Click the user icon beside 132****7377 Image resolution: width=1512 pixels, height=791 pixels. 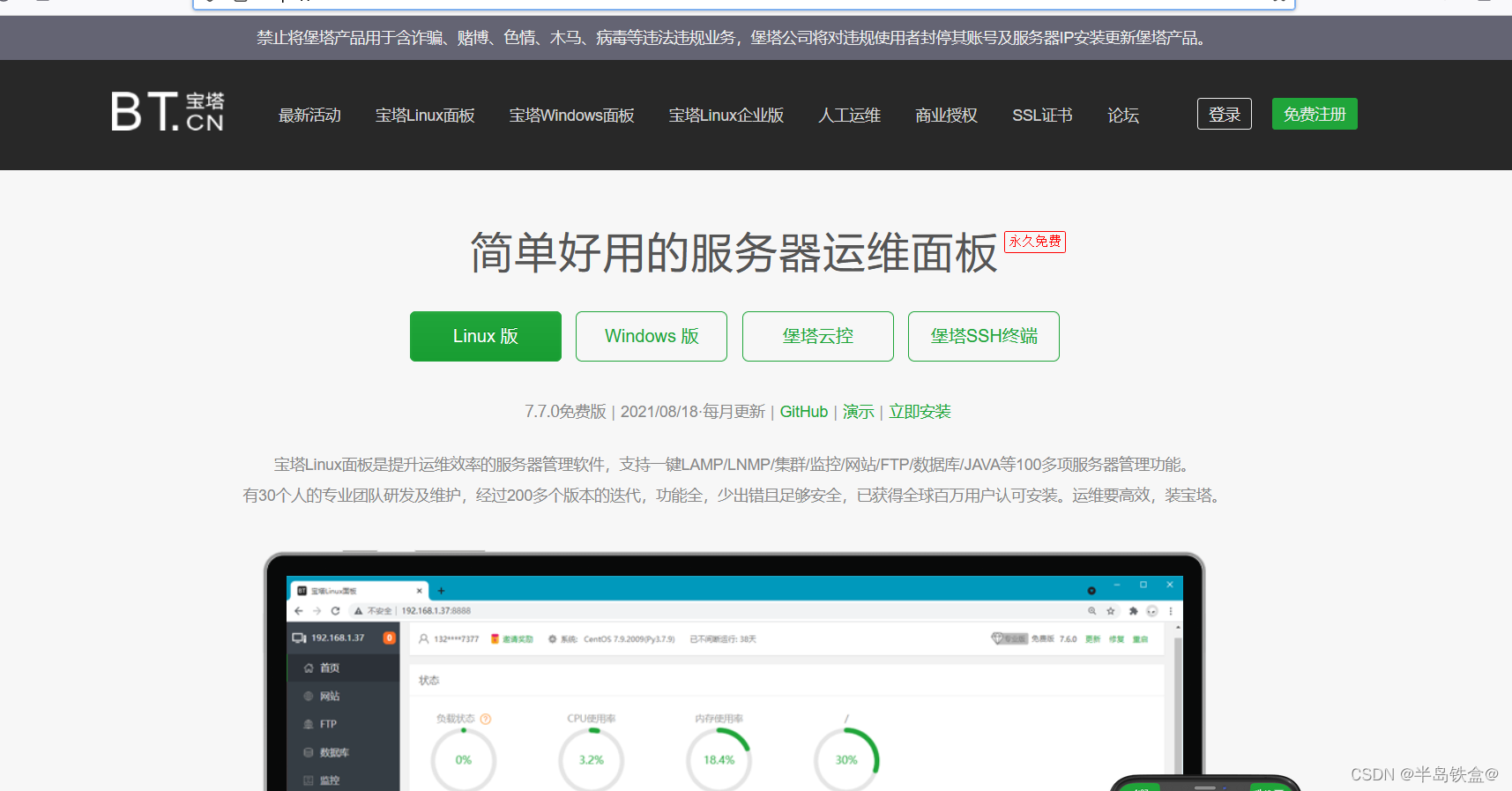(424, 639)
